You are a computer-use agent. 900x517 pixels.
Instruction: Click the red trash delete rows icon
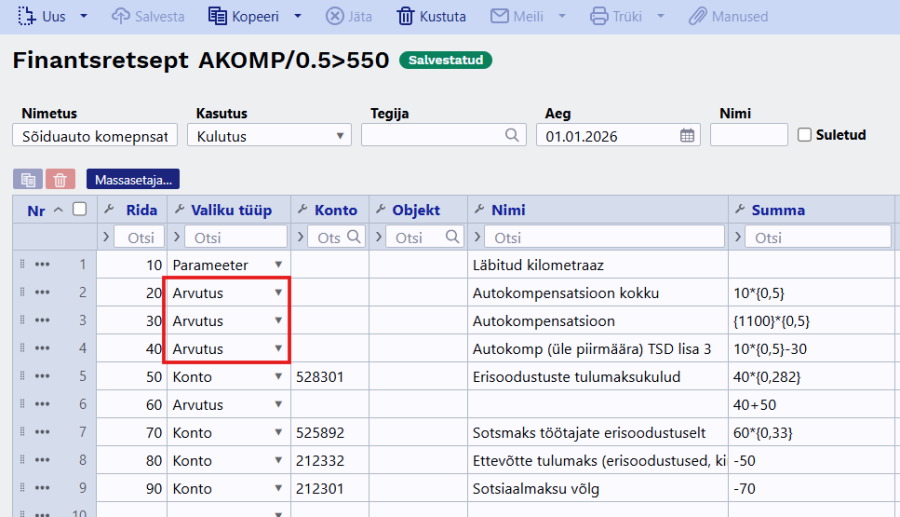61,180
